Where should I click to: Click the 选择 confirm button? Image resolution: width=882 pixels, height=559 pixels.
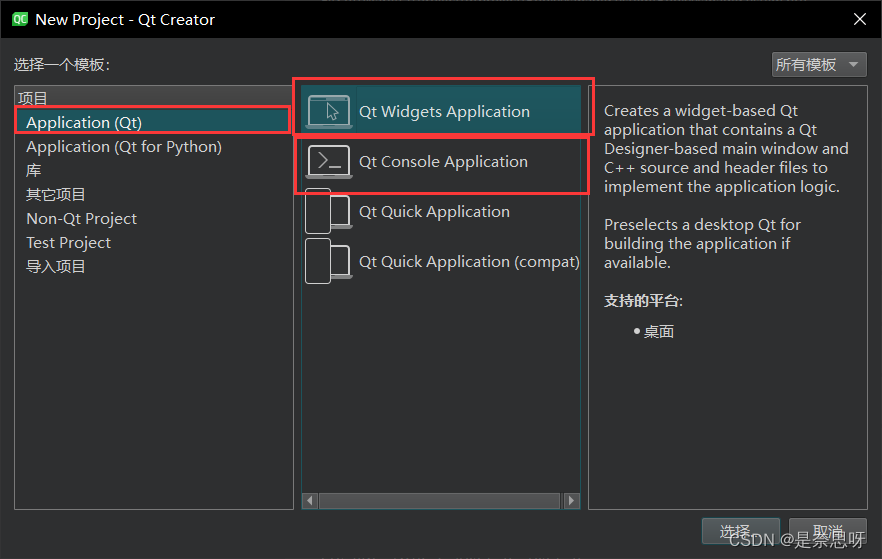[x=740, y=531]
